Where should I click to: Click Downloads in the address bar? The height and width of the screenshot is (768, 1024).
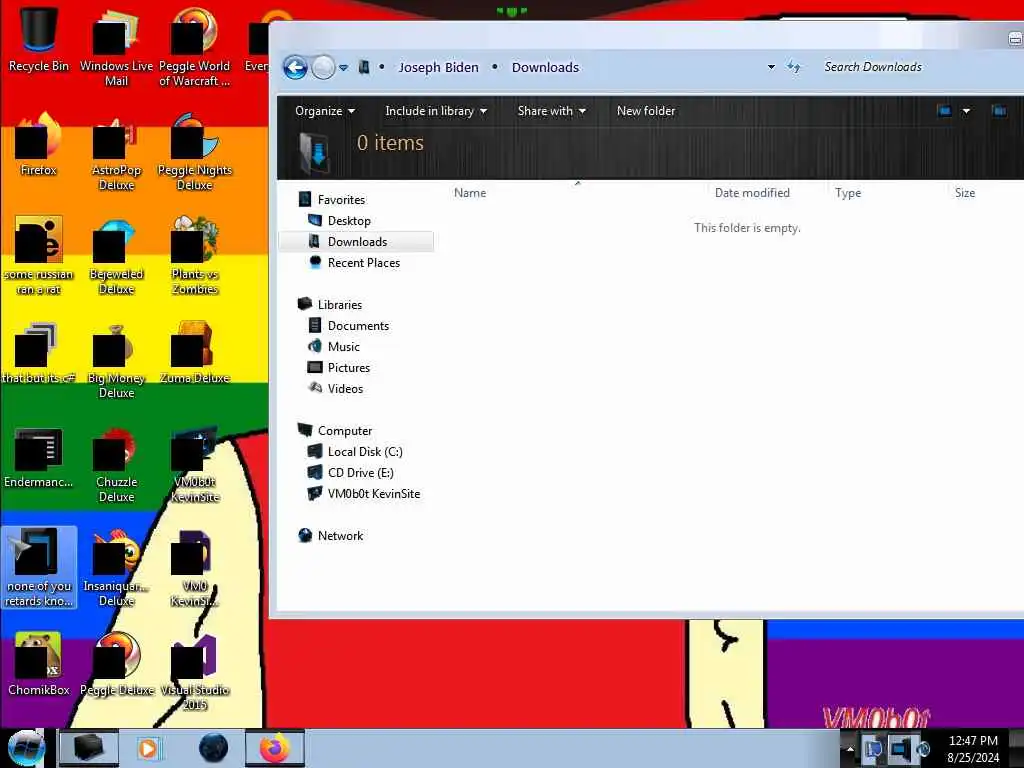tap(545, 67)
